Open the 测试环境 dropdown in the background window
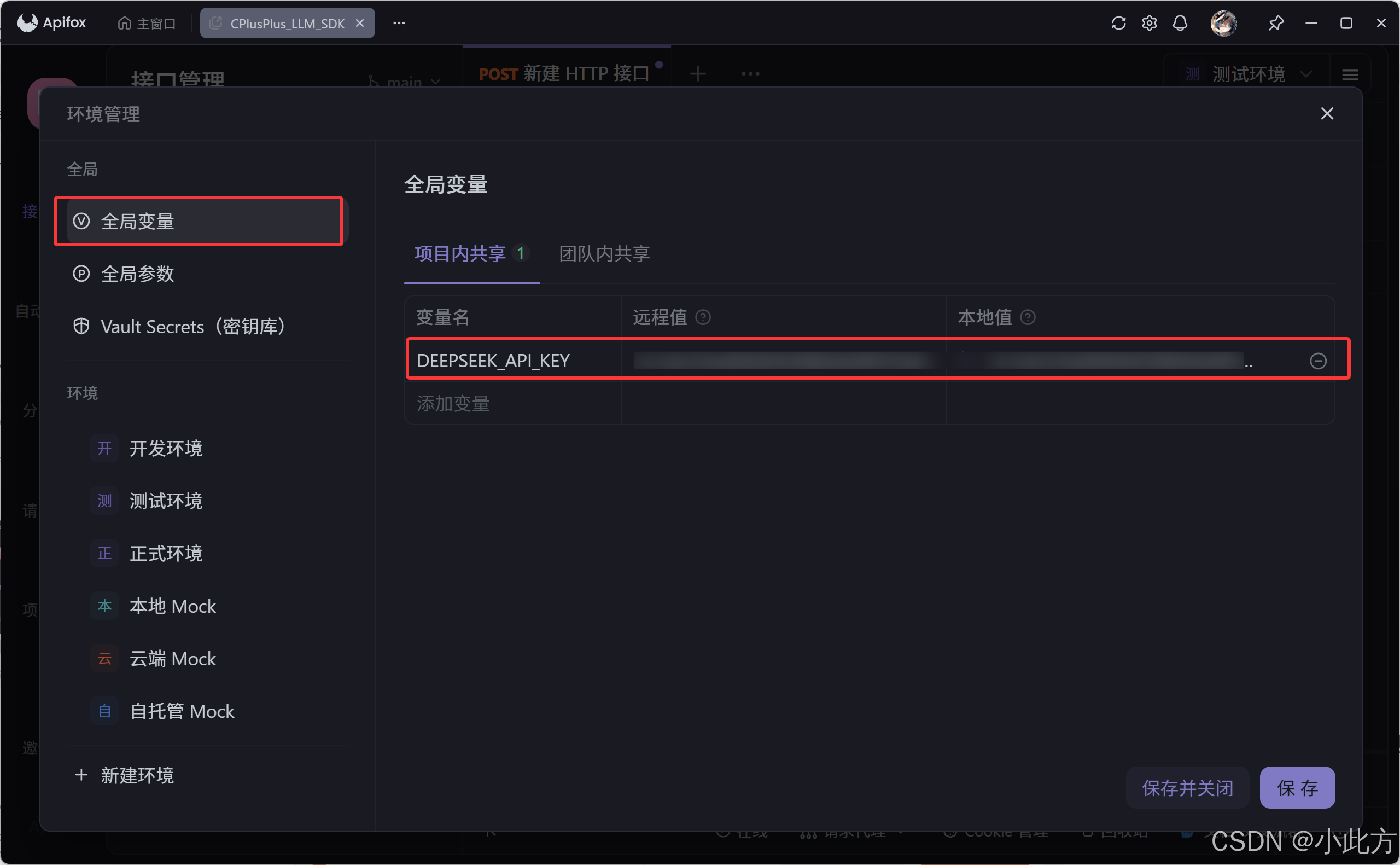The width and height of the screenshot is (1400, 865). [x=1247, y=74]
